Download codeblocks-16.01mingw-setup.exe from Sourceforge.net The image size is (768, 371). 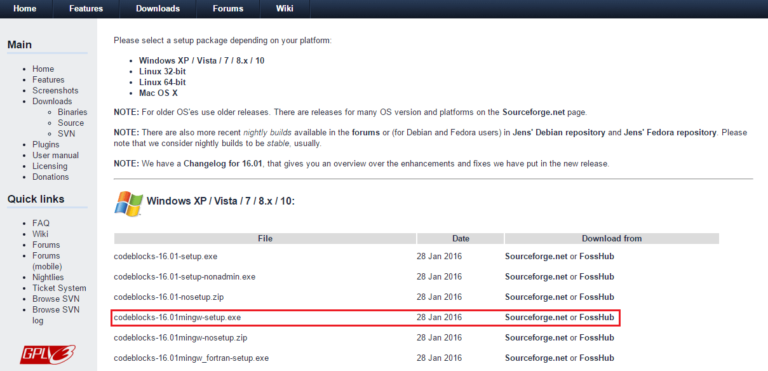coord(536,318)
